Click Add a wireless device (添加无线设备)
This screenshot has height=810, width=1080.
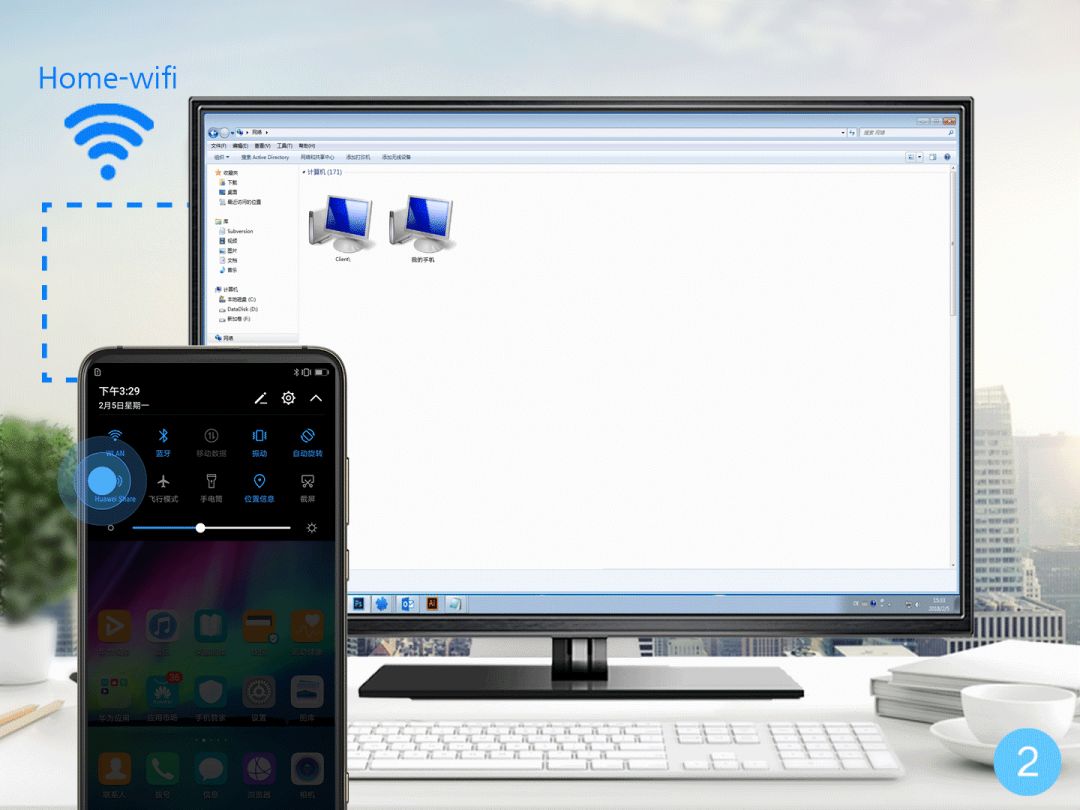point(396,157)
